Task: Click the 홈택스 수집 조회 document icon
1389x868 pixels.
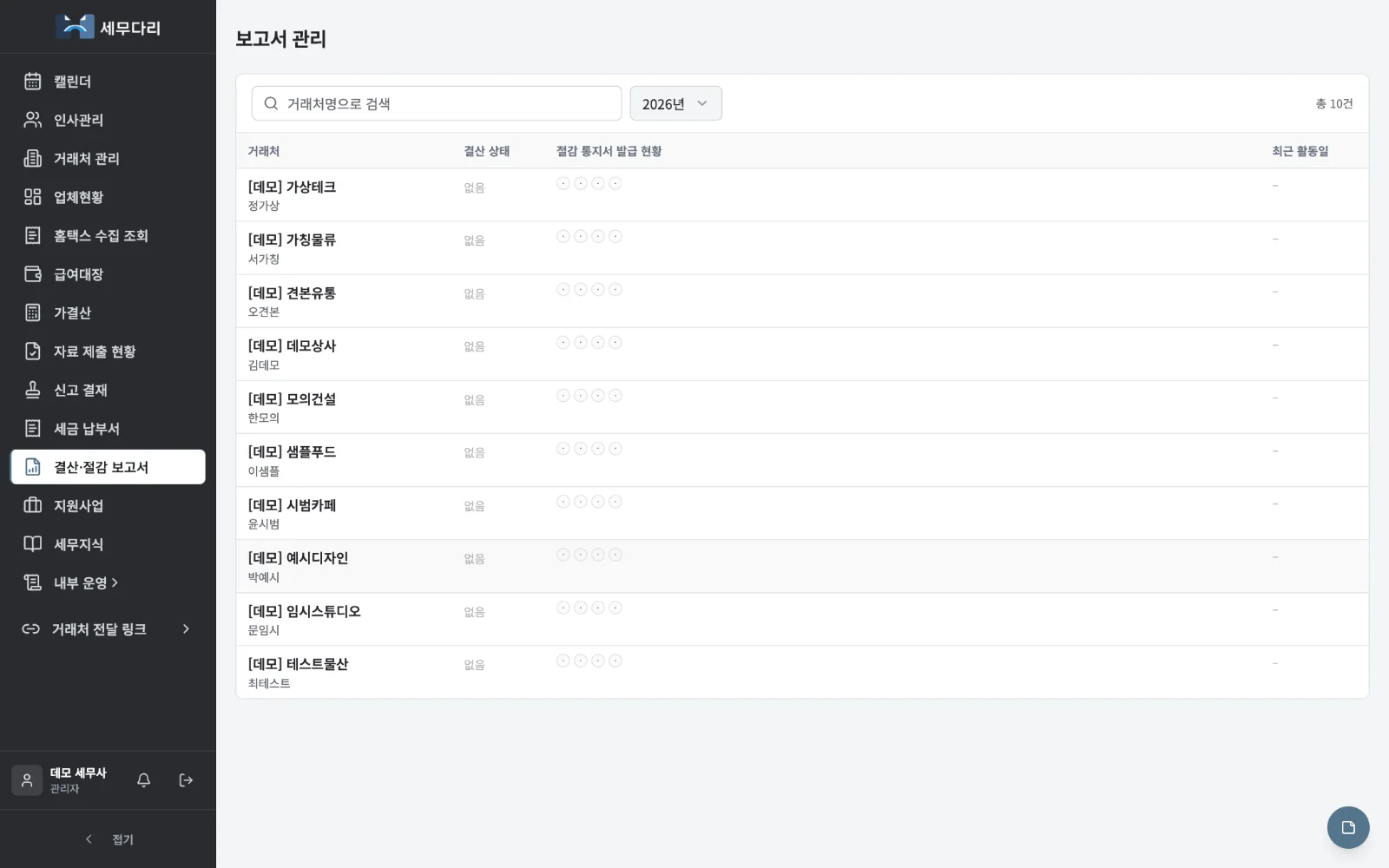Action: 33,236
